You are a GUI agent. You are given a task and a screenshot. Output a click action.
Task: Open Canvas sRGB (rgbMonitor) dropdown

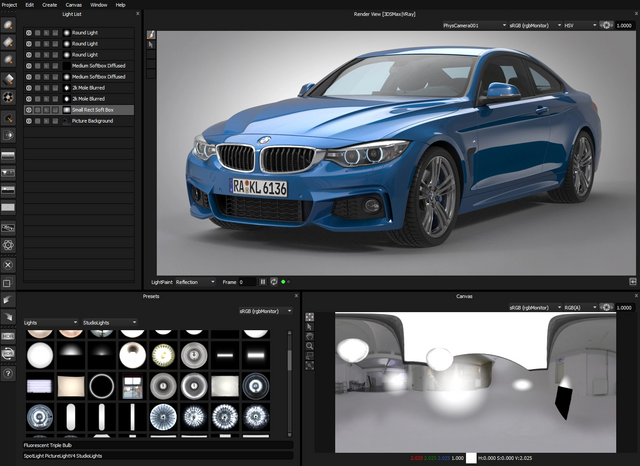[x=535, y=307]
